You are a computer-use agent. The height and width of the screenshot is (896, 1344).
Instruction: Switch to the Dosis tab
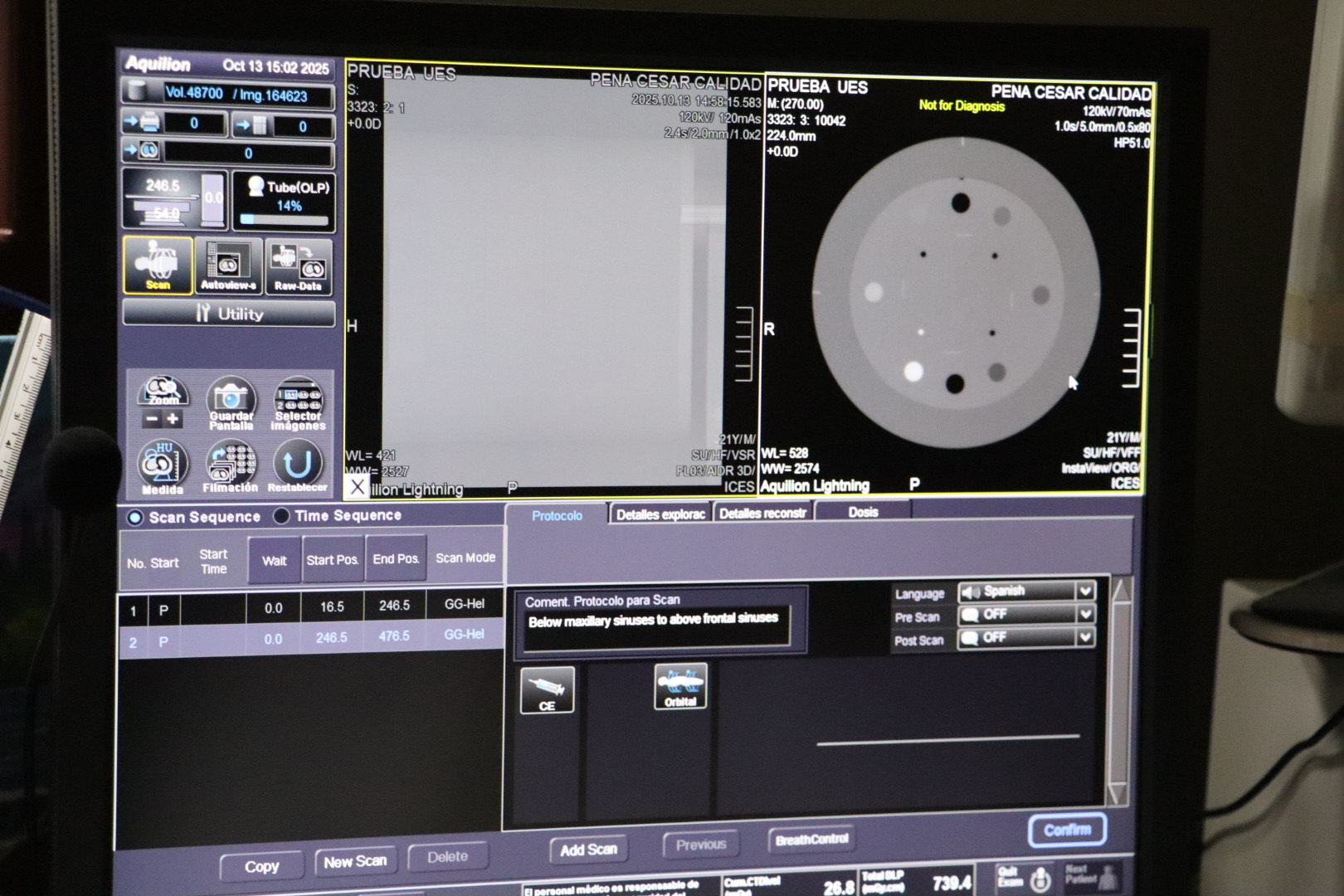point(863,512)
